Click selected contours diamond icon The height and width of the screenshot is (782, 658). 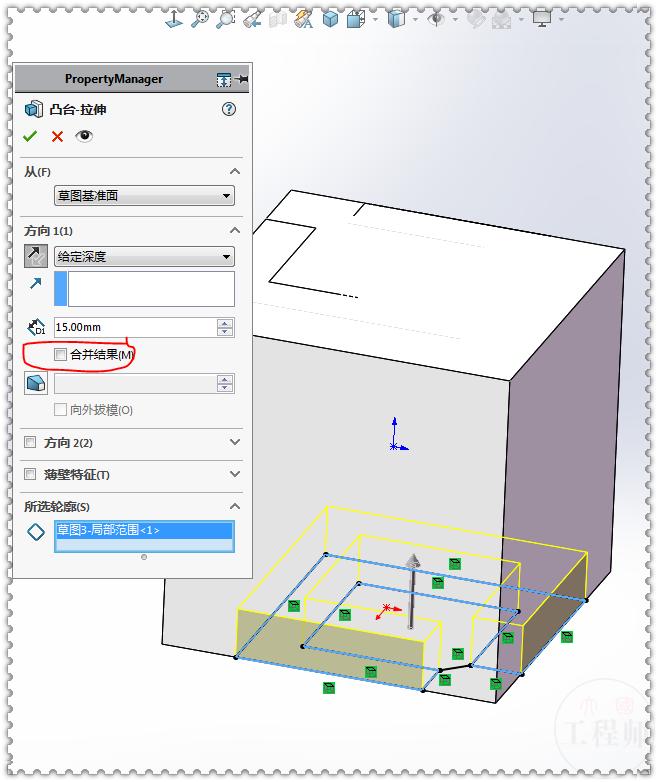pos(36,532)
